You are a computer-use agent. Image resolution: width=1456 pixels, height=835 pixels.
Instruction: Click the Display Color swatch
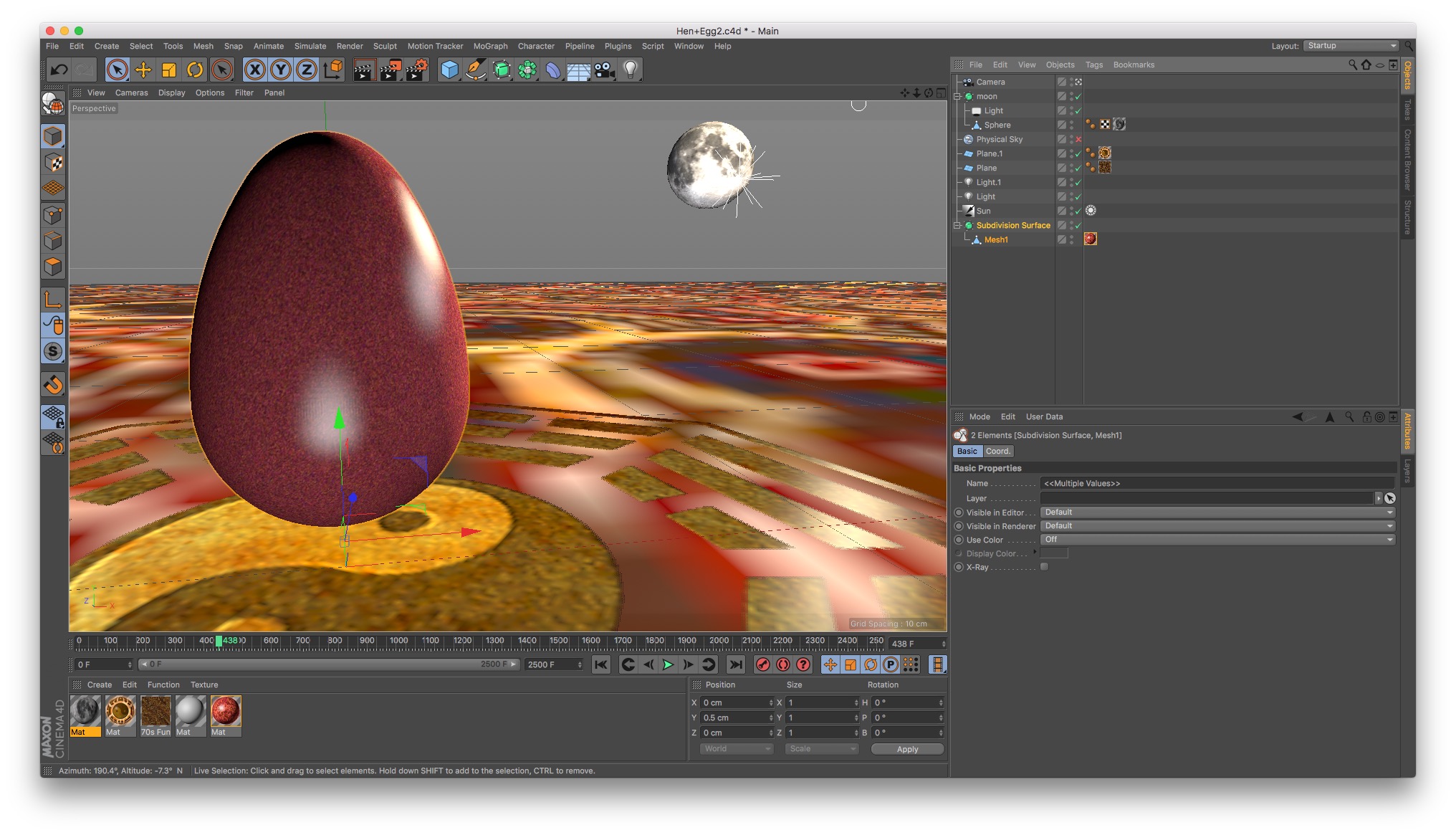coord(1054,553)
